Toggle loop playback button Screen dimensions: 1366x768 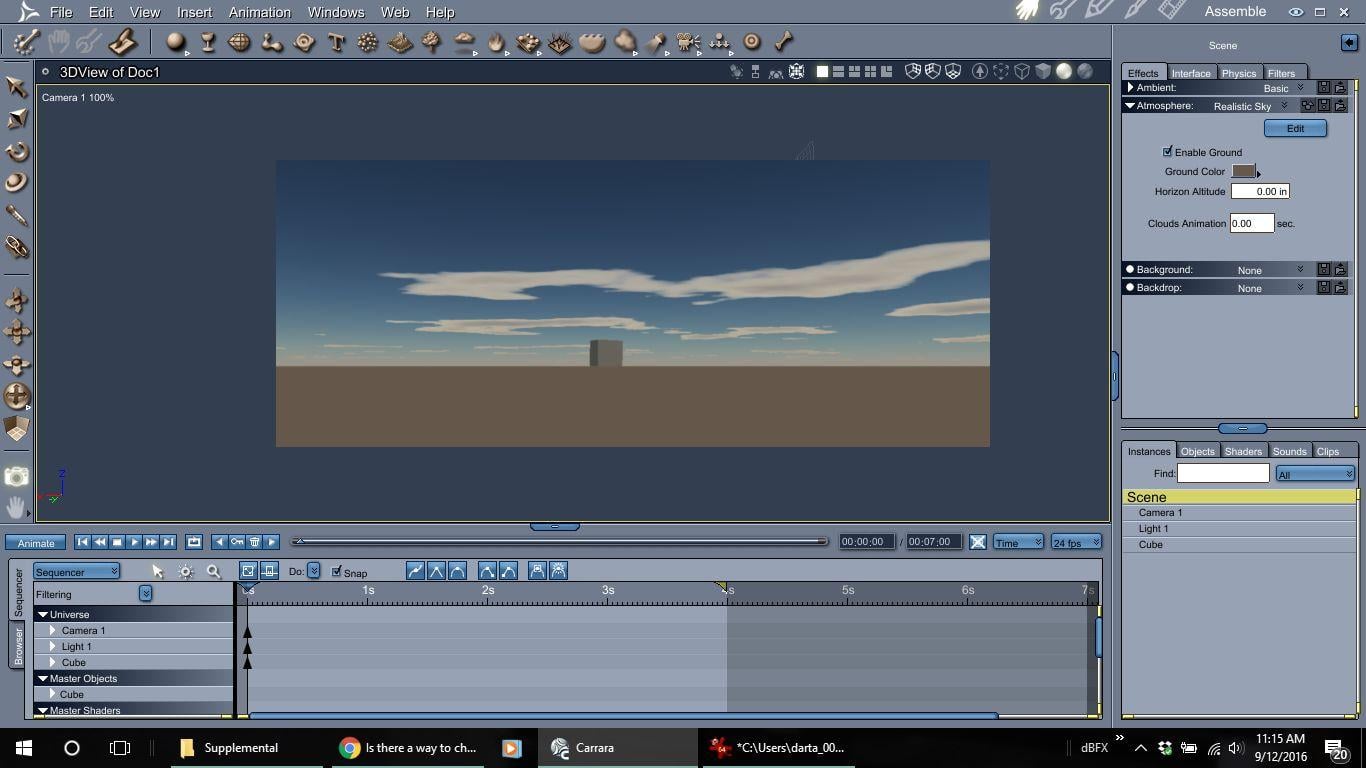coord(194,542)
